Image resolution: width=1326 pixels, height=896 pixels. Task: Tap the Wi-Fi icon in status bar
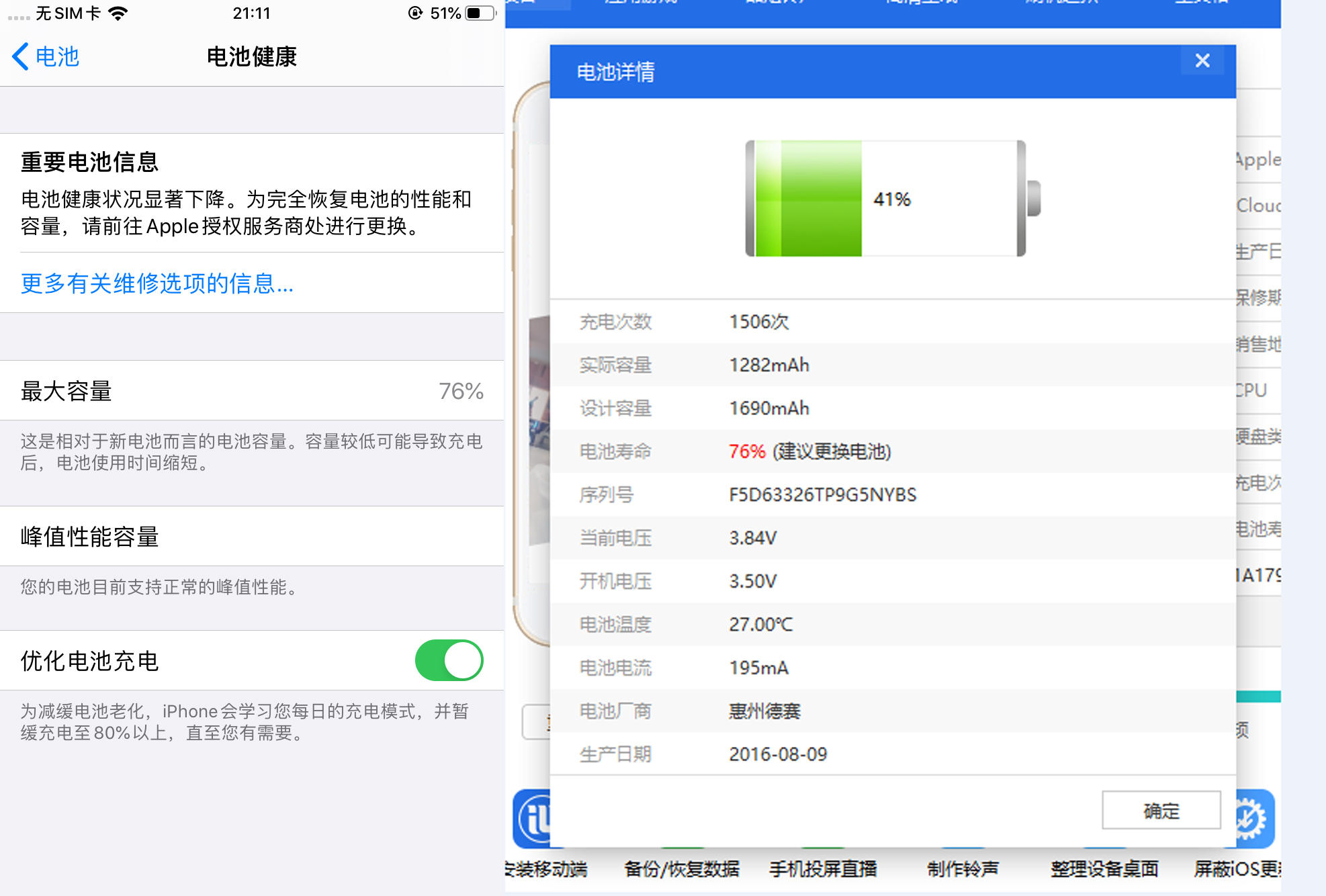coord(118,13)
